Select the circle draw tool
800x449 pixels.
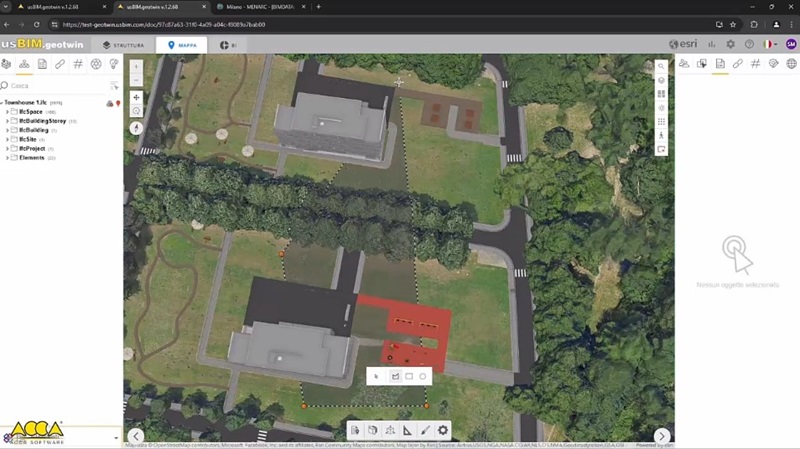(422, 377)
